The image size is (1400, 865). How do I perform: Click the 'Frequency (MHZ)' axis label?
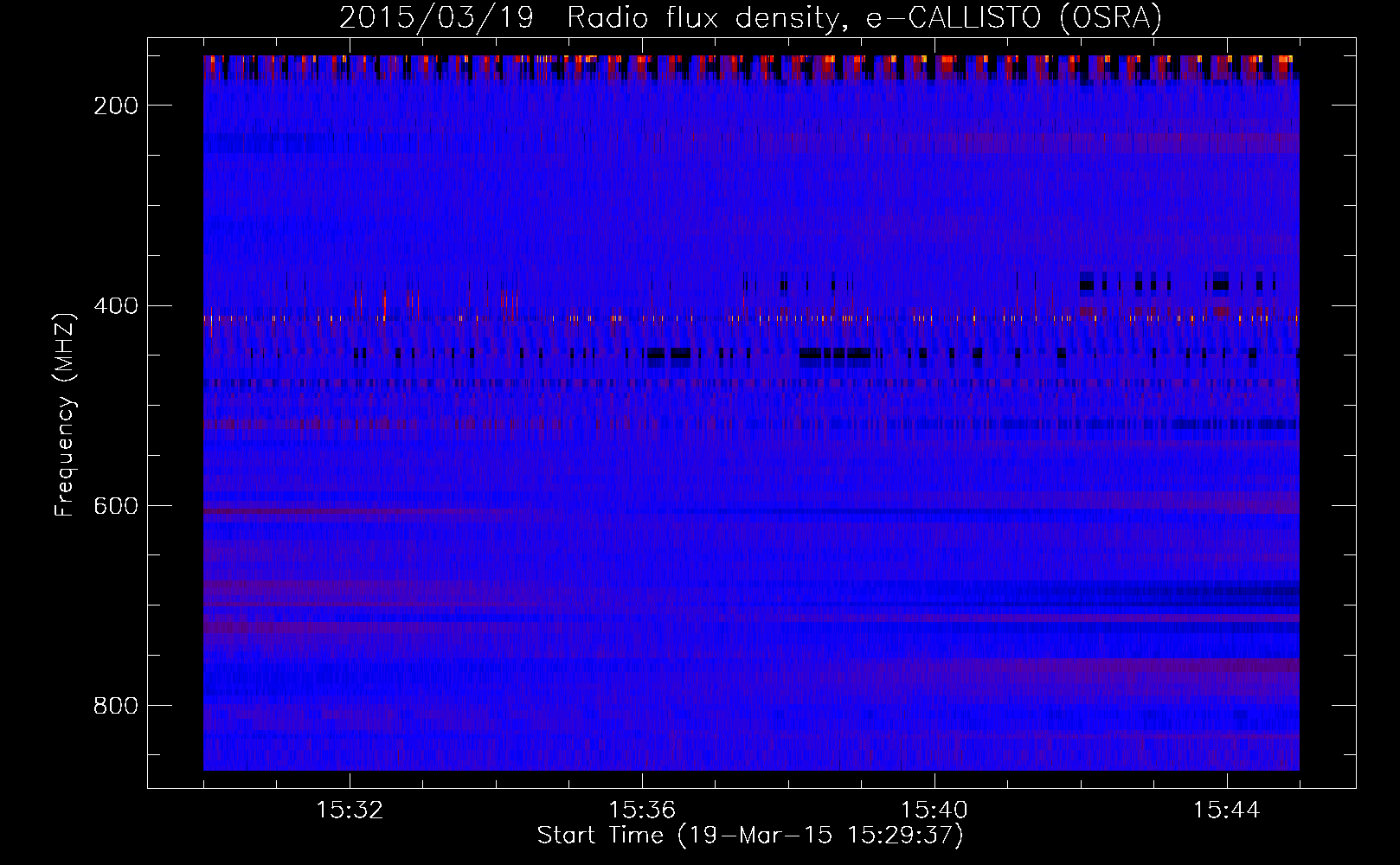click(65, 414)
